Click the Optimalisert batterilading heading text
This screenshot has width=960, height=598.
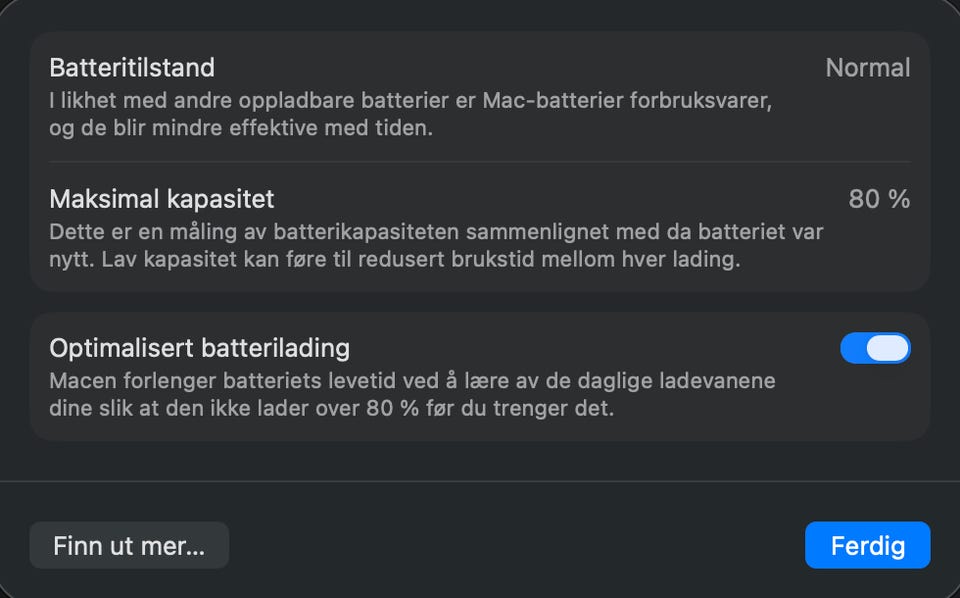(x=200, y=348)
